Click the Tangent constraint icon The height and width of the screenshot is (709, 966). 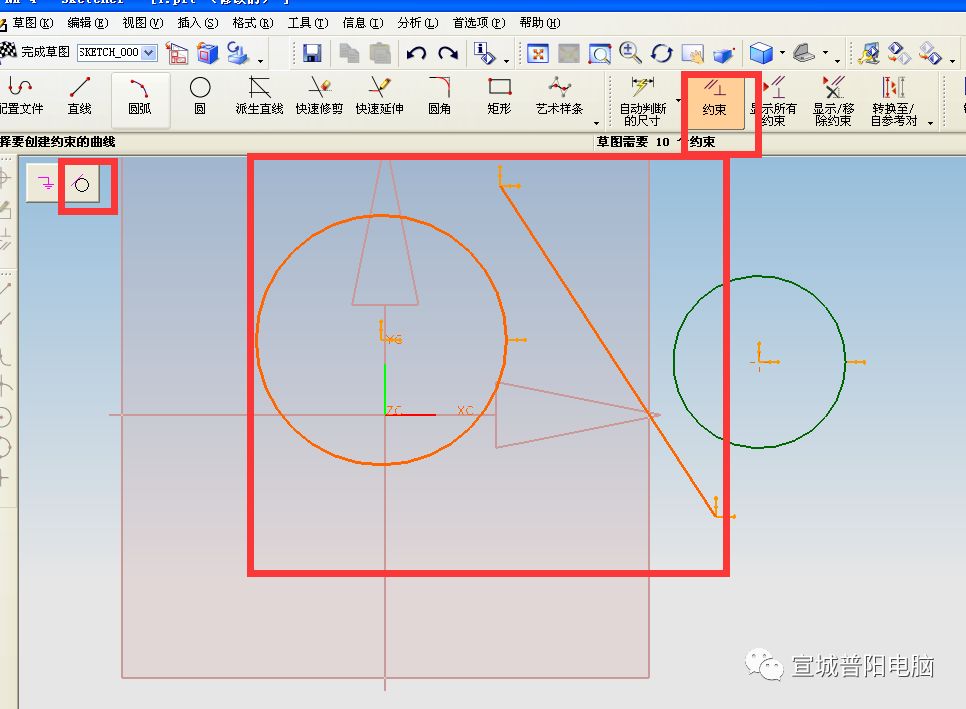(82, 183)
